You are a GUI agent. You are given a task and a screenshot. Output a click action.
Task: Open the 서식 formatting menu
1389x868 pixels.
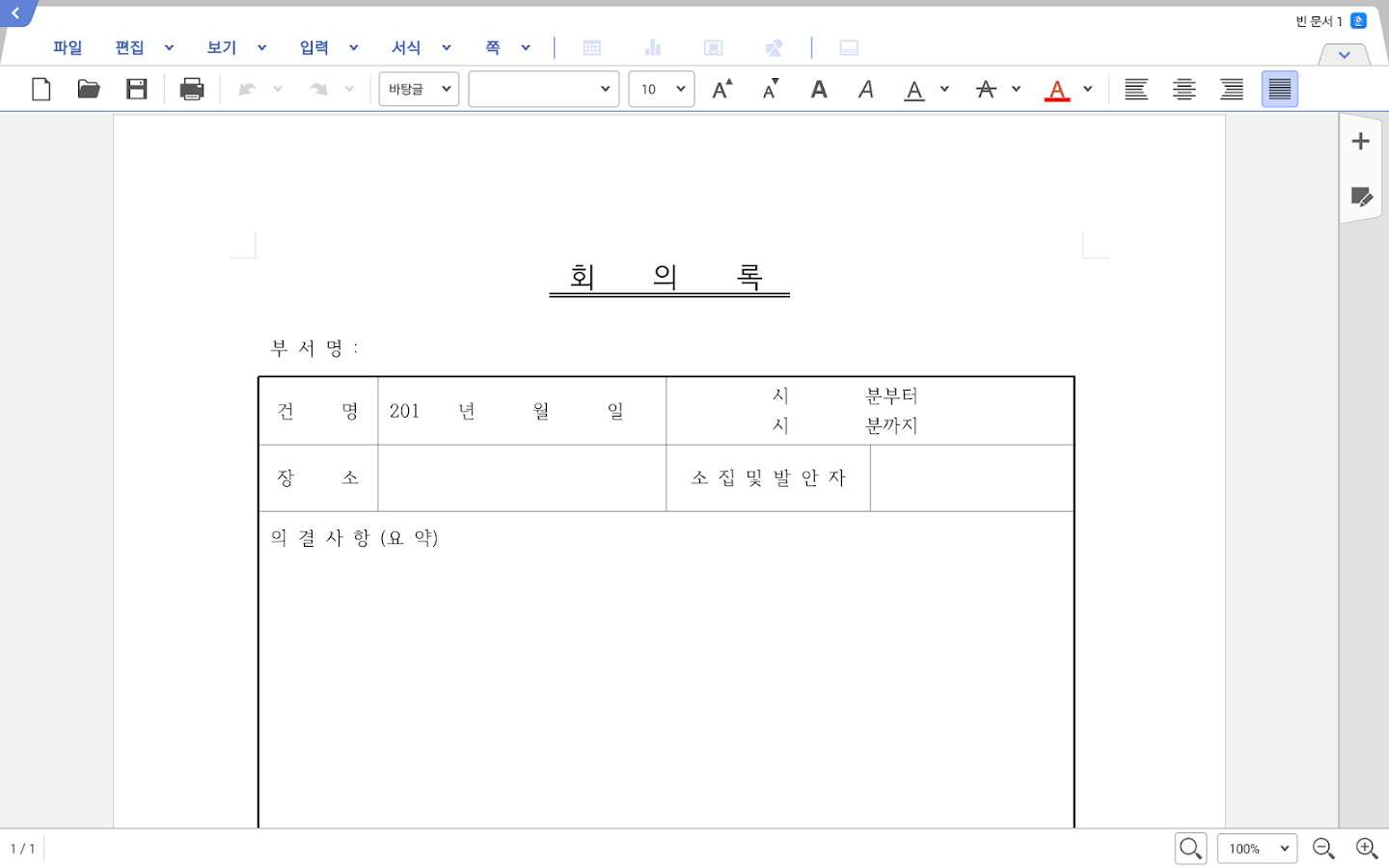[x=405, y=46]
